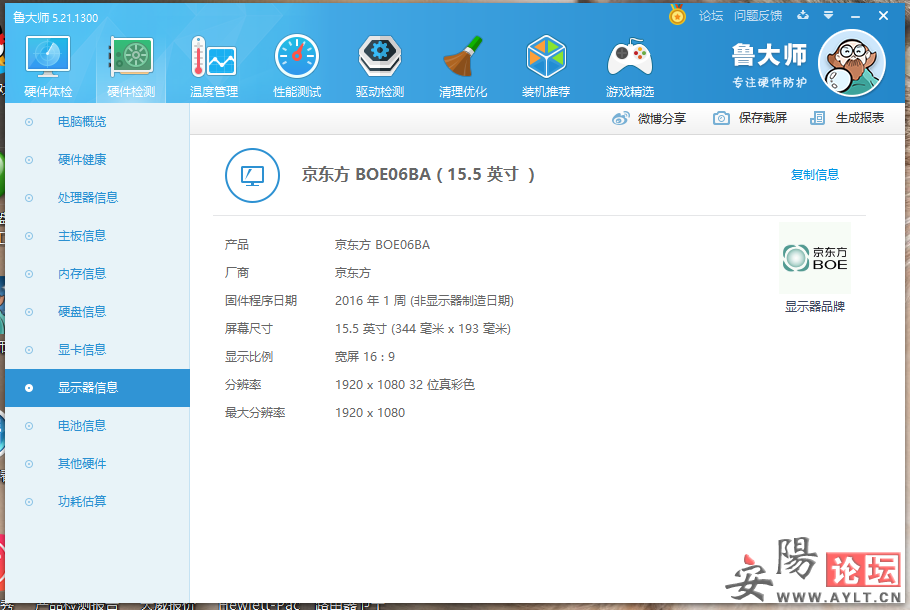Click the 保存截屏 label
This screenshot has width=910, height=610.
click(x=763, y=118)
